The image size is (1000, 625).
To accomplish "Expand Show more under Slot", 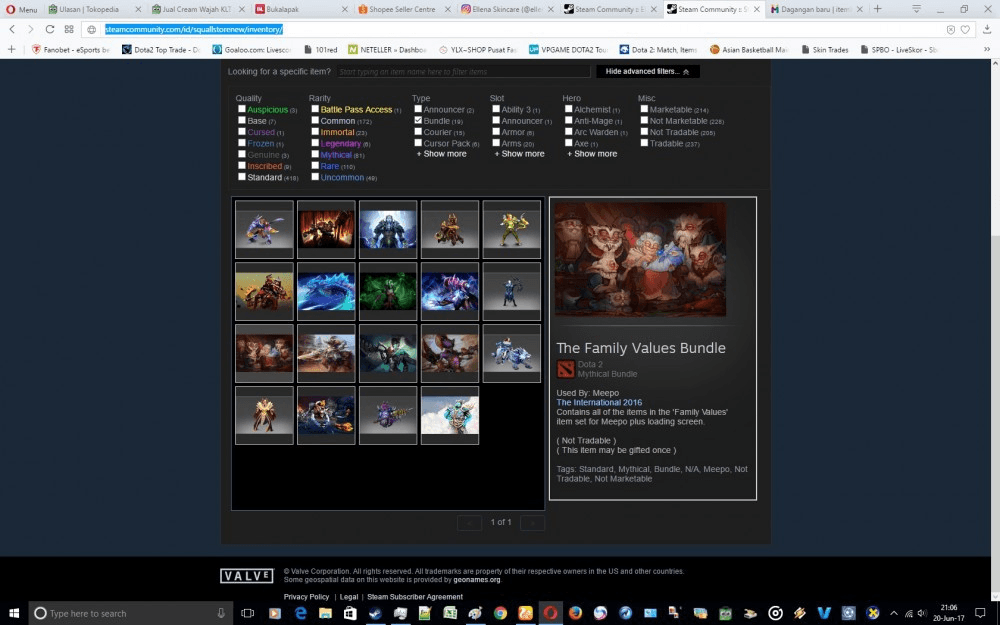I will [x=520, y=154].
